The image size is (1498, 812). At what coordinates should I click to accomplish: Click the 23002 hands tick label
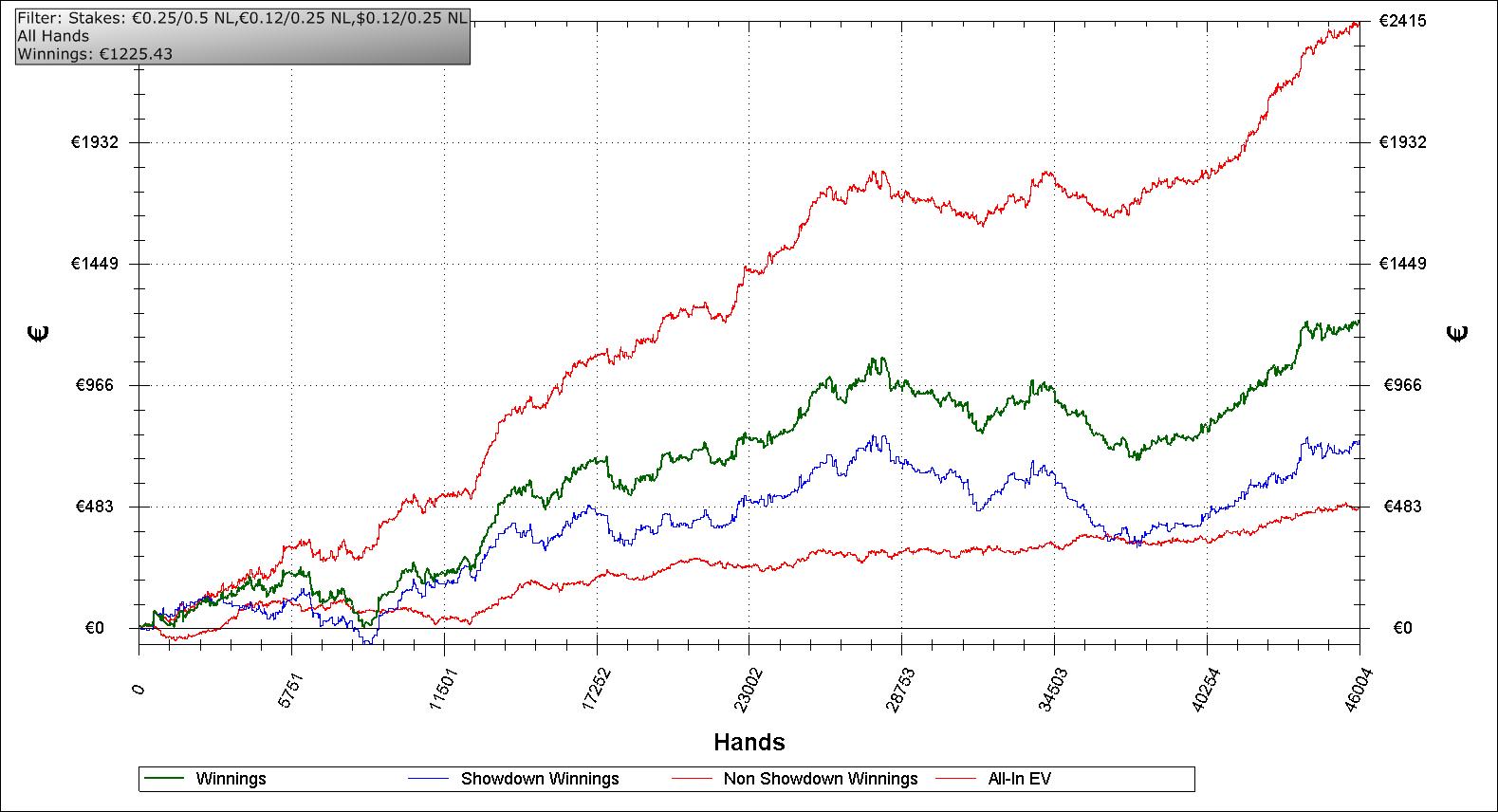point(740,685)
